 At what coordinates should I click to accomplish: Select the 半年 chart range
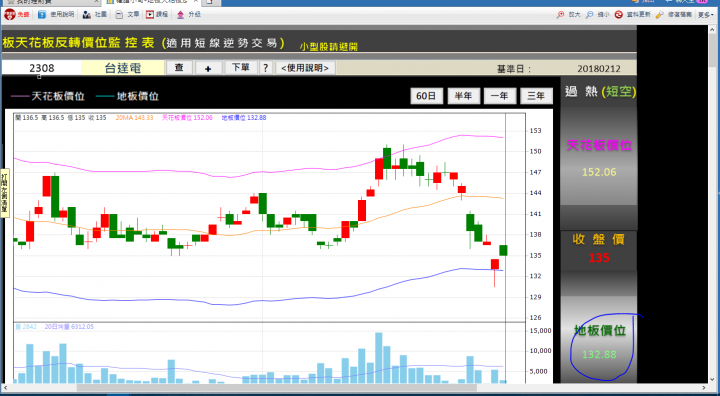[x=463, y=96]
